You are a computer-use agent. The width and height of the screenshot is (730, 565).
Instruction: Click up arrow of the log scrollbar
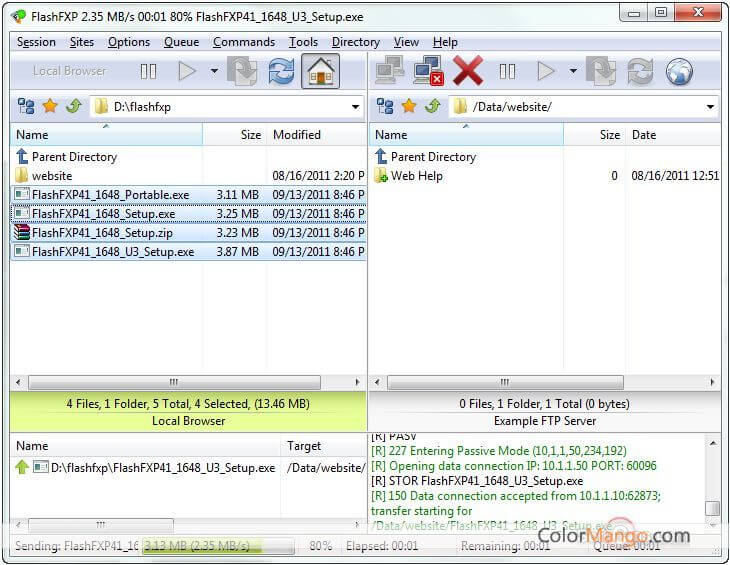(713, 444)
